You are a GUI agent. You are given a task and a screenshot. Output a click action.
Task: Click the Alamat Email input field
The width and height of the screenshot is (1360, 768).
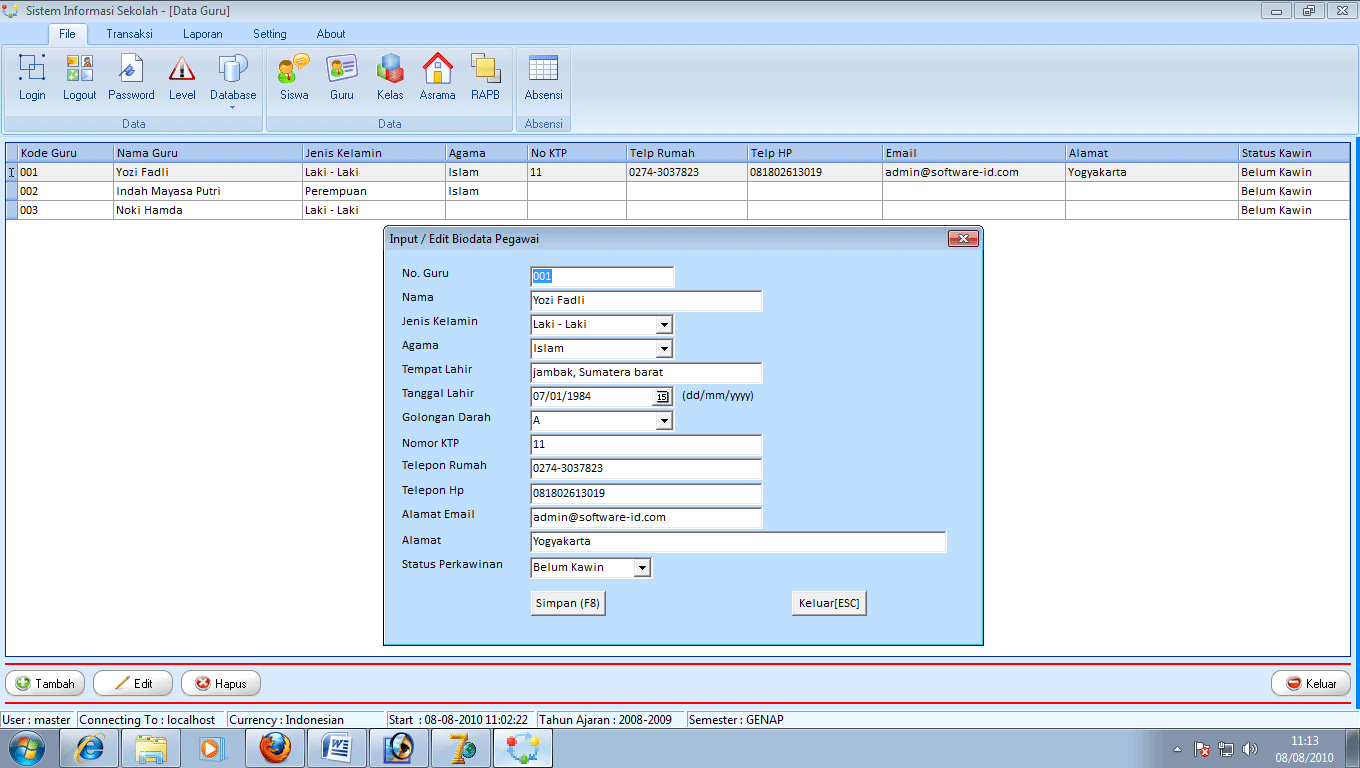(646, 518)
